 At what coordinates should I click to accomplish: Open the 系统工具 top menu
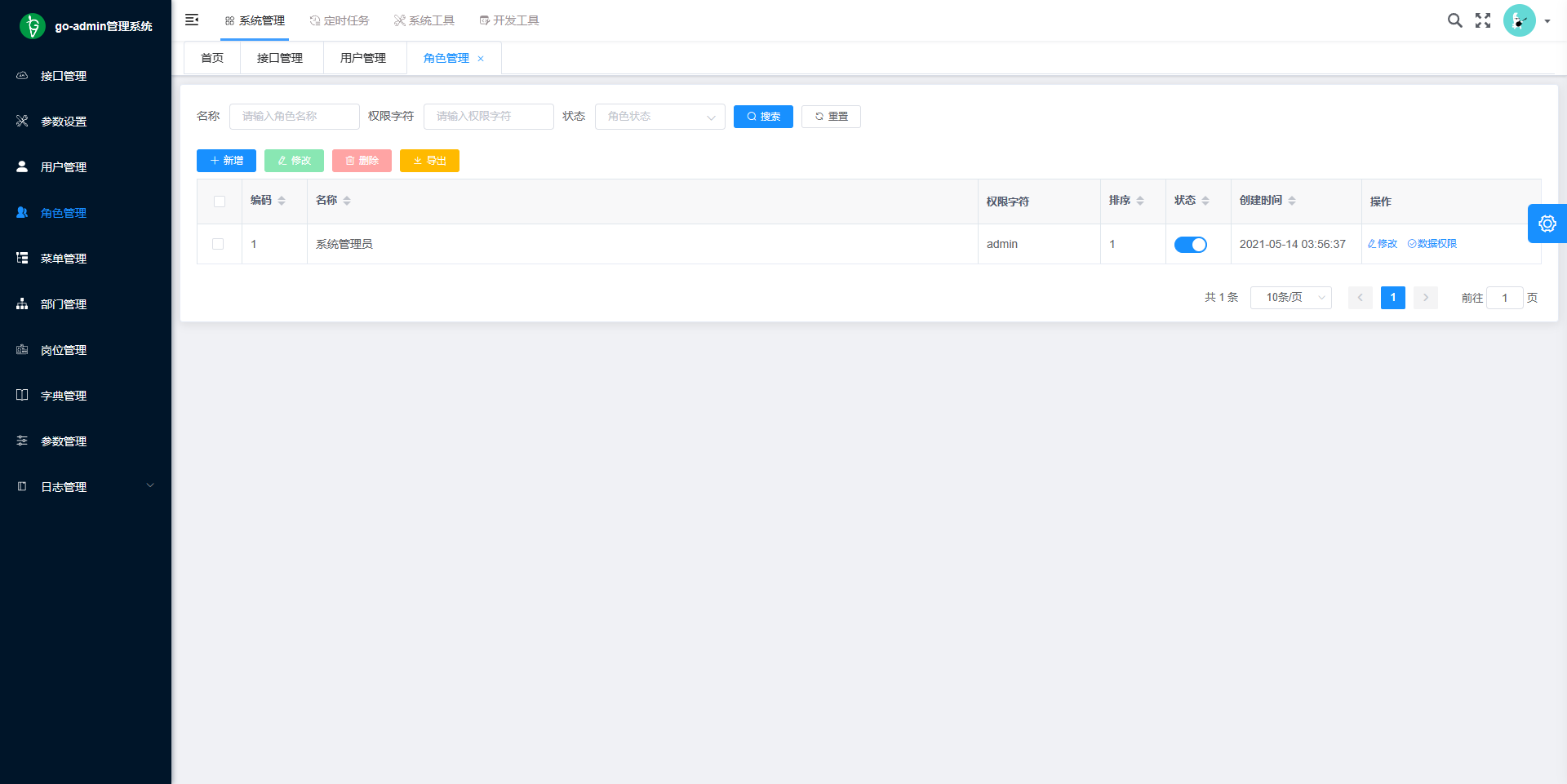pyautogui.click(x=424, y=20)
